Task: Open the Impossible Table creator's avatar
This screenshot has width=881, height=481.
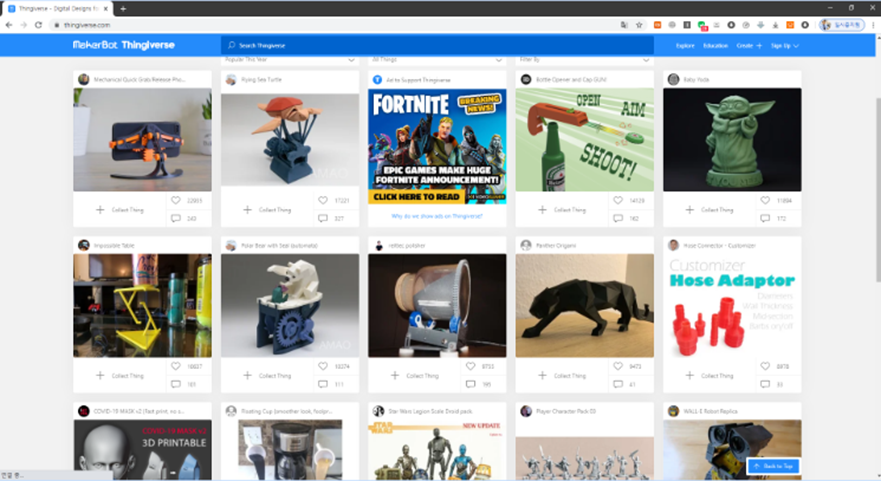Action: tap(84, 245)
